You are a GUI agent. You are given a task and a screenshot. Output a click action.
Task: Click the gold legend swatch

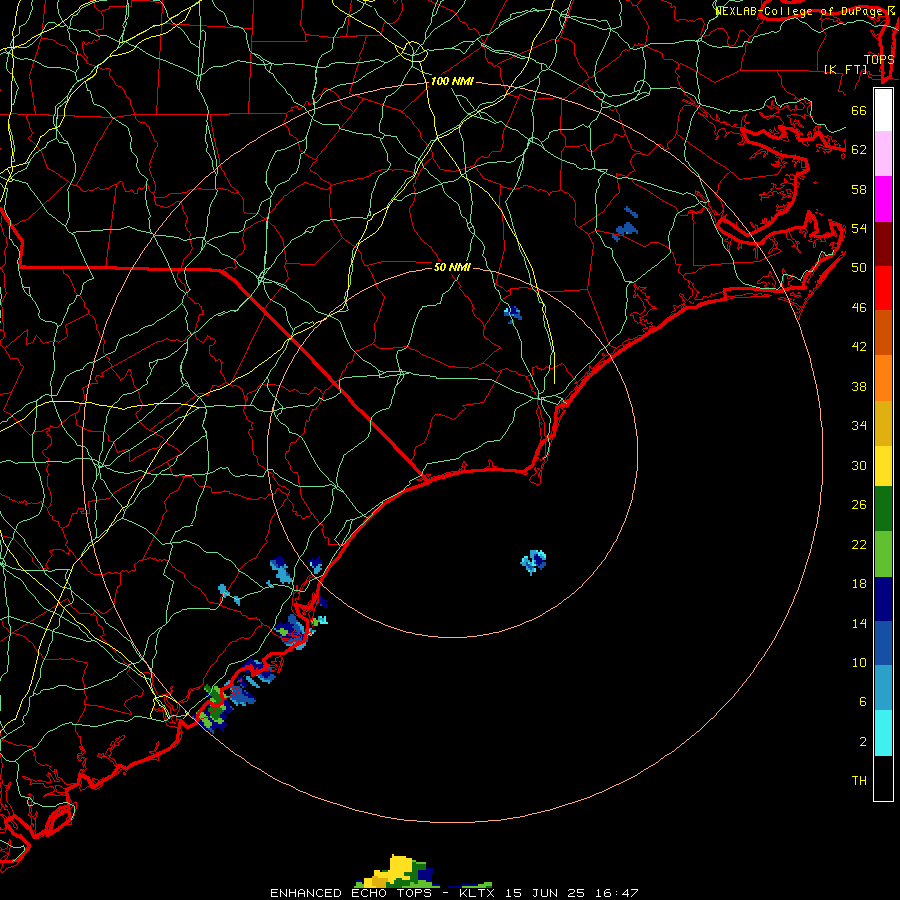point(883,422)
